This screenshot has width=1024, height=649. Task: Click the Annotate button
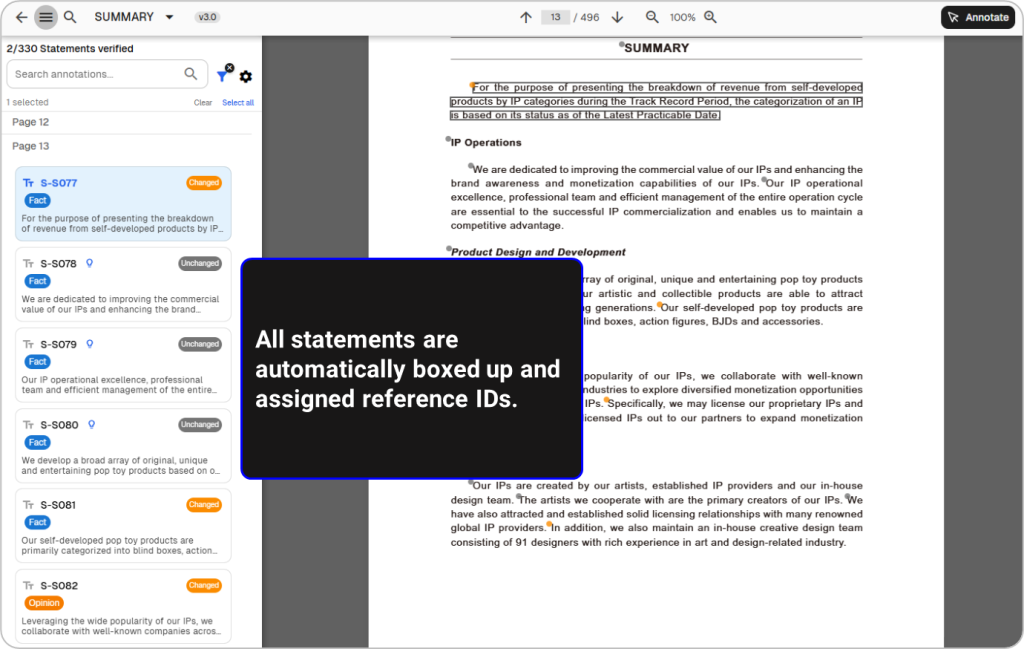pos(977,17)
